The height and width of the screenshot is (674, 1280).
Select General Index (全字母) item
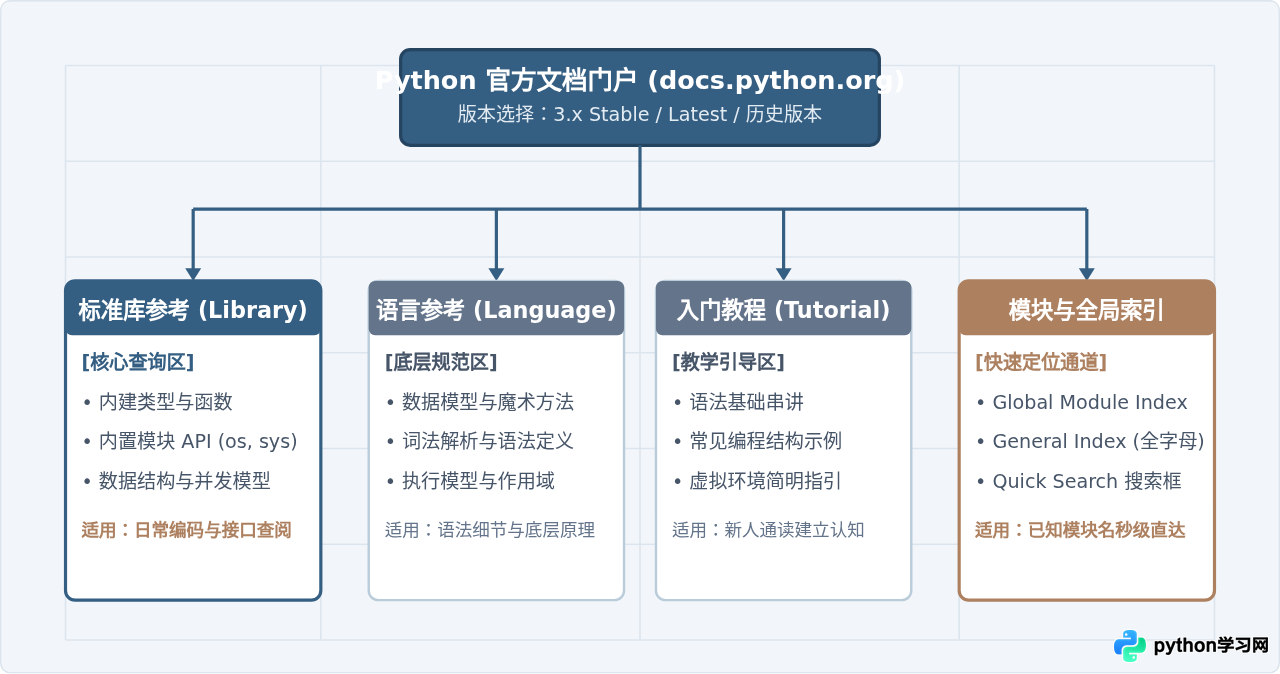(1090, 441)
